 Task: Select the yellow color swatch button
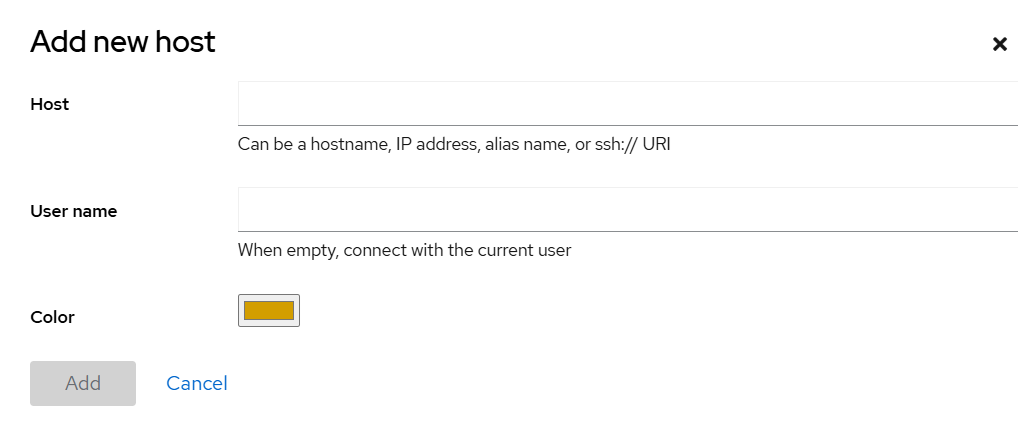tap(269, 311)
